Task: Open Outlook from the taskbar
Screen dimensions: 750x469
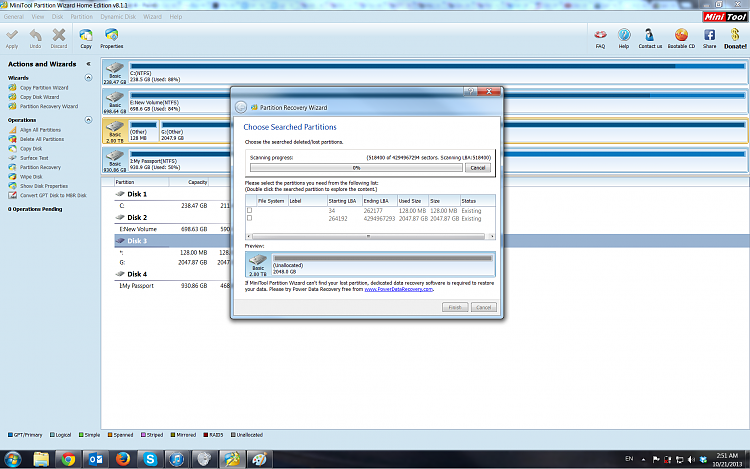Action: 96,459
